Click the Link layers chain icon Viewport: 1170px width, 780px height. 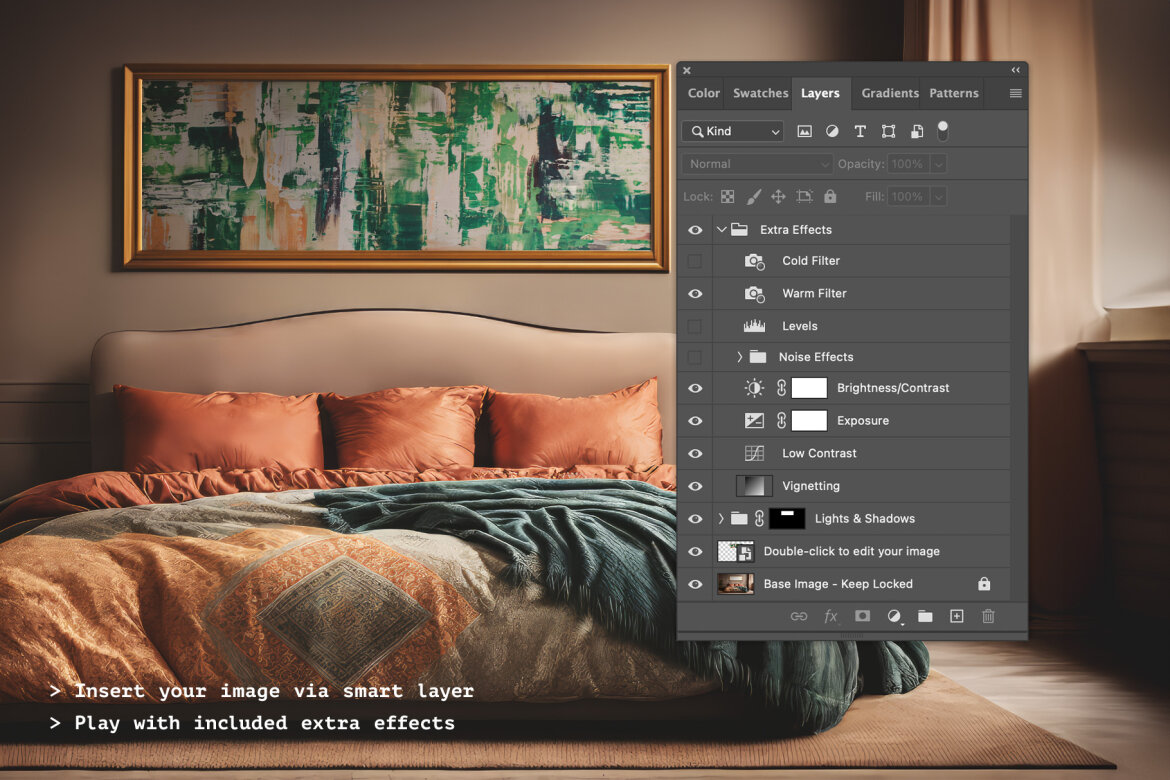[799, 616]
